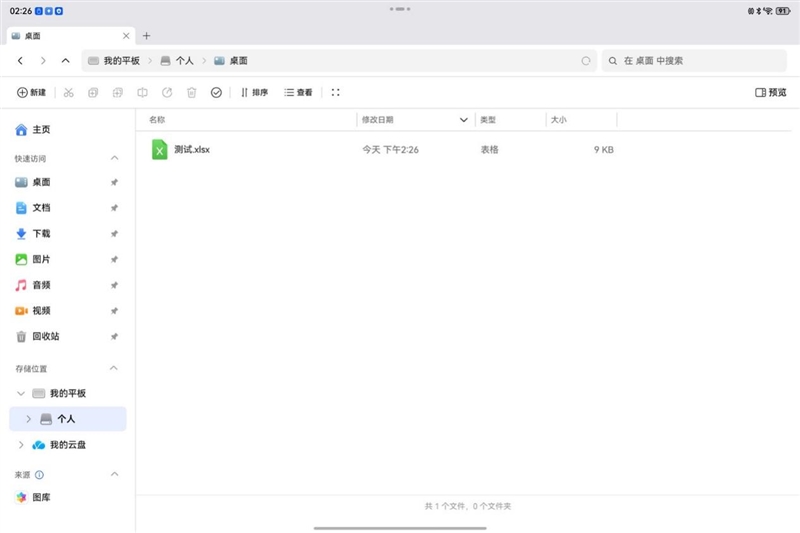Open the 排序 sort menu
This screenshot has height=533, width=800.
click(x=254, y=92)
